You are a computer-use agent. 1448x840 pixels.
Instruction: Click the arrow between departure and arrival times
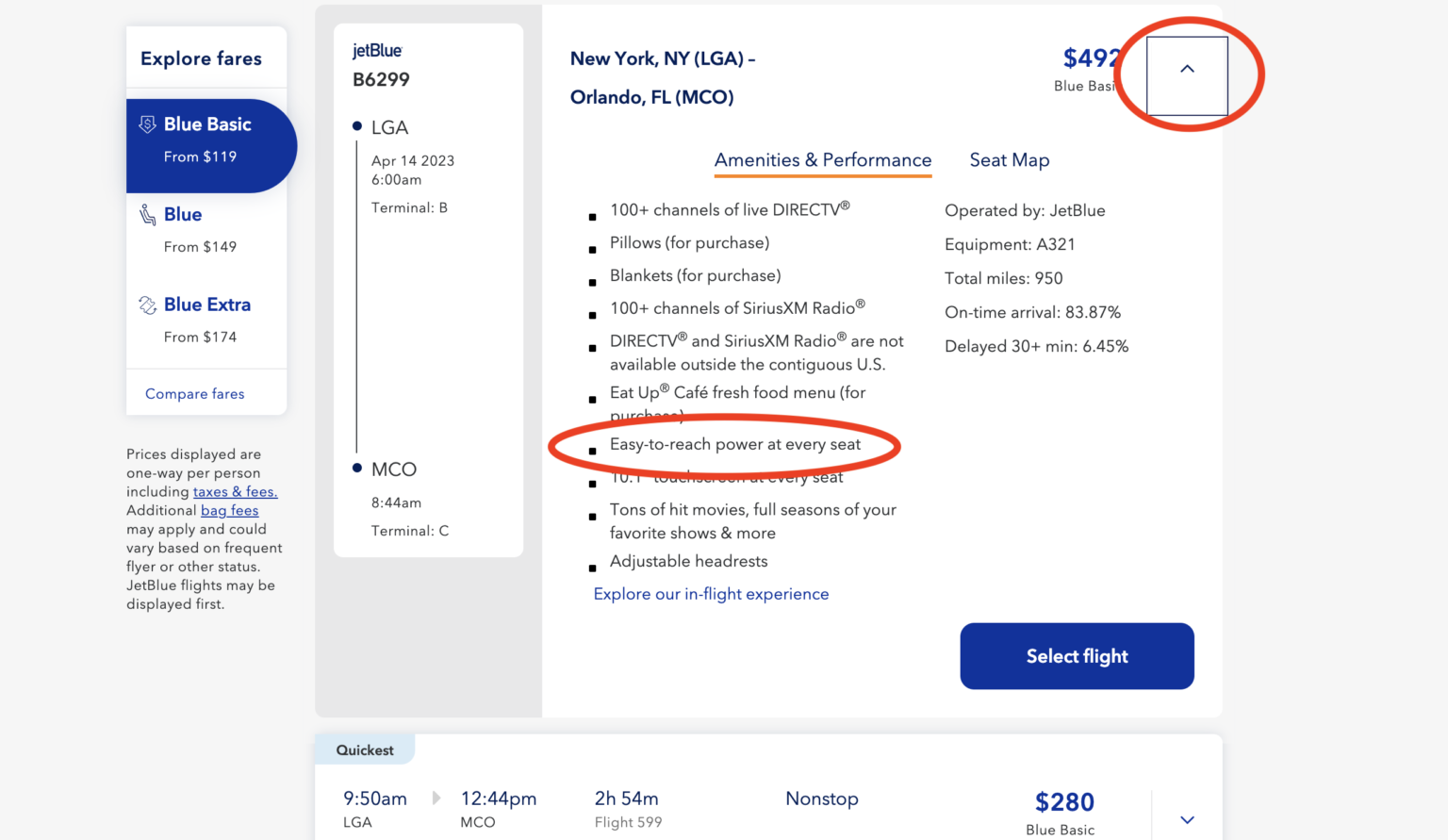[x=436, y=797]
